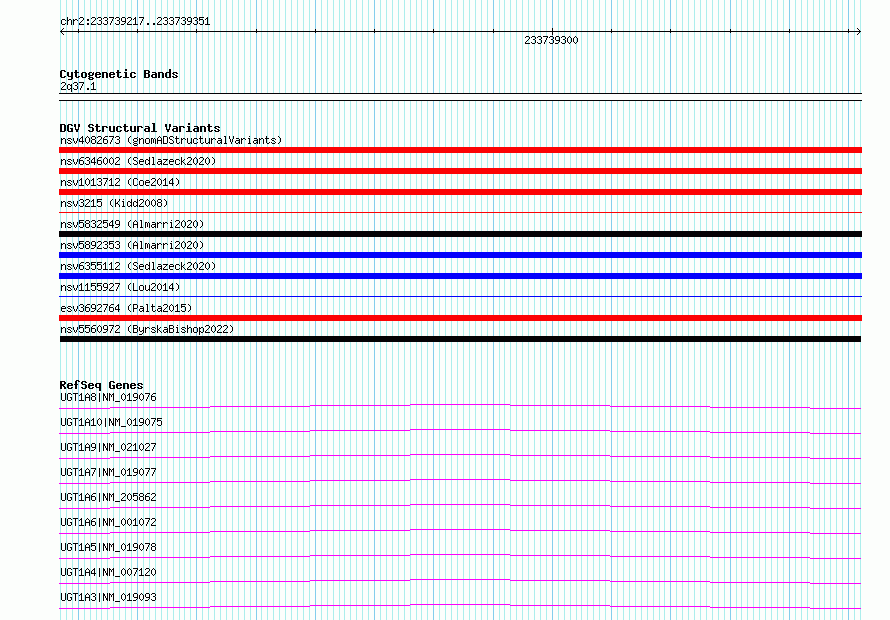Open the UGT1A7|NM_019077 gene label
Image resolution: width=890 pixels, height=620 pixels.
pos(108,472)
